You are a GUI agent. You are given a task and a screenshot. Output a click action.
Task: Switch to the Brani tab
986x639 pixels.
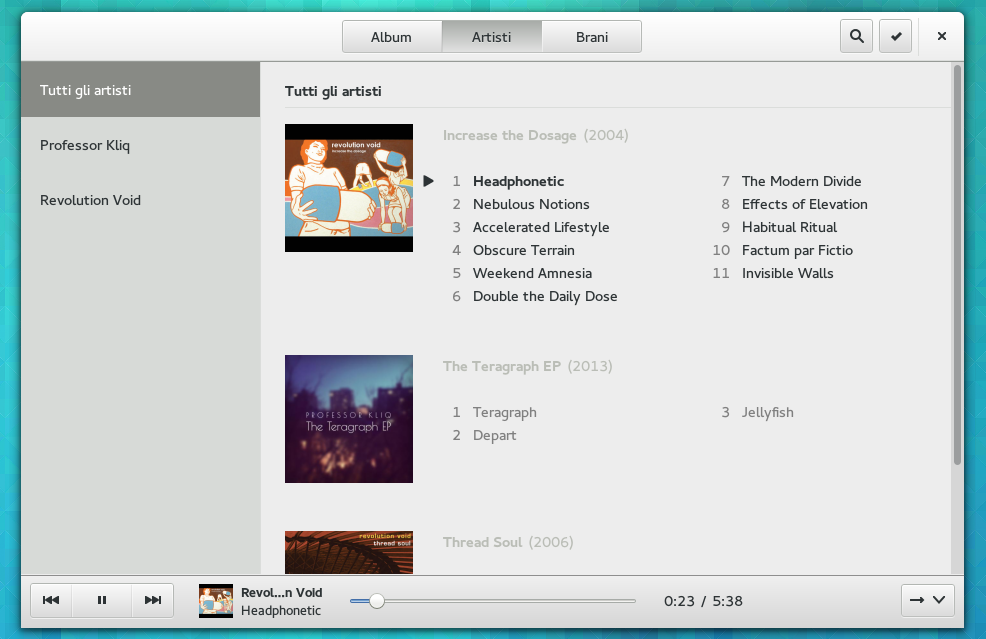tap(592, 37)
